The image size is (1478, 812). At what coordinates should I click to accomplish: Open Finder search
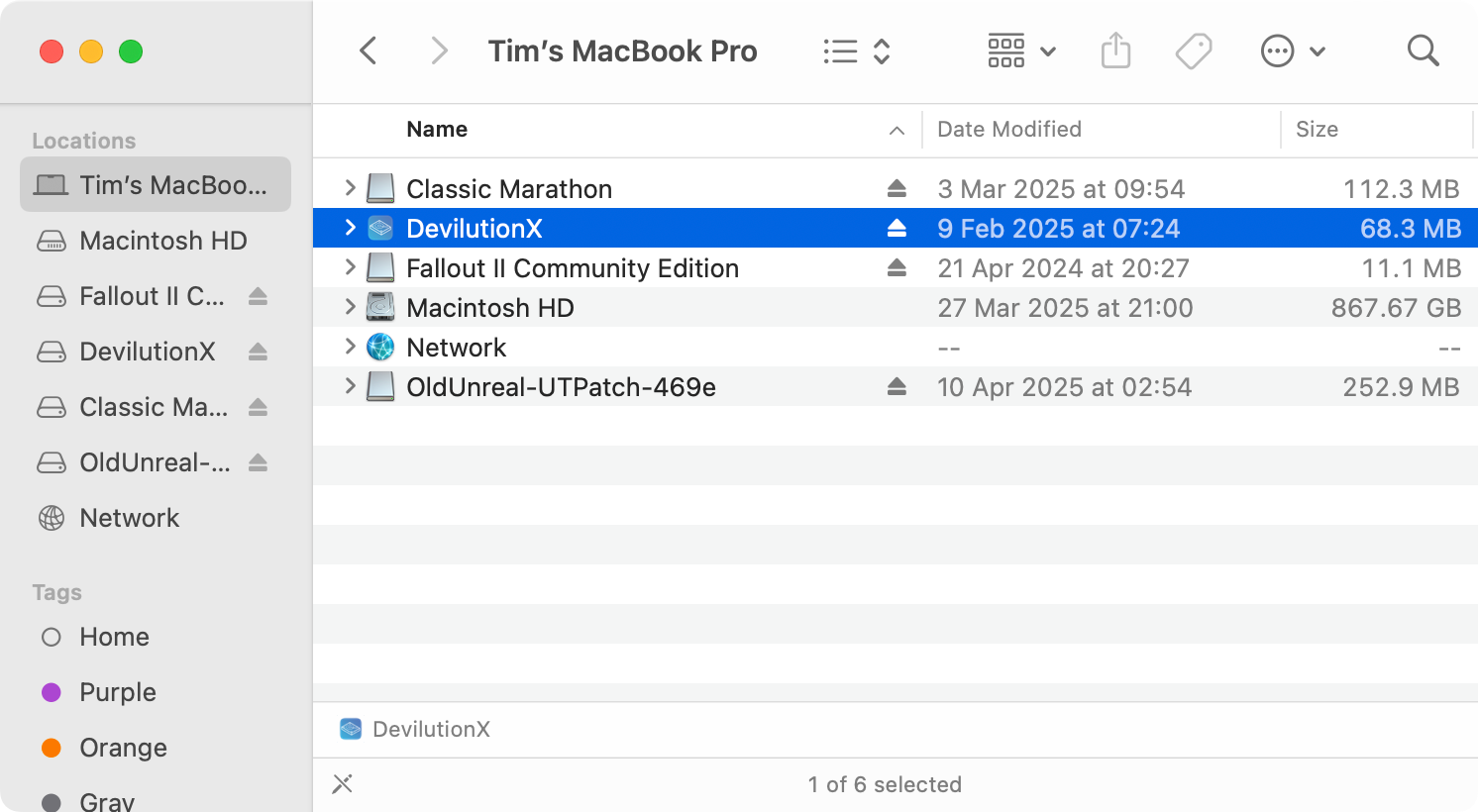pos(1423,51)
